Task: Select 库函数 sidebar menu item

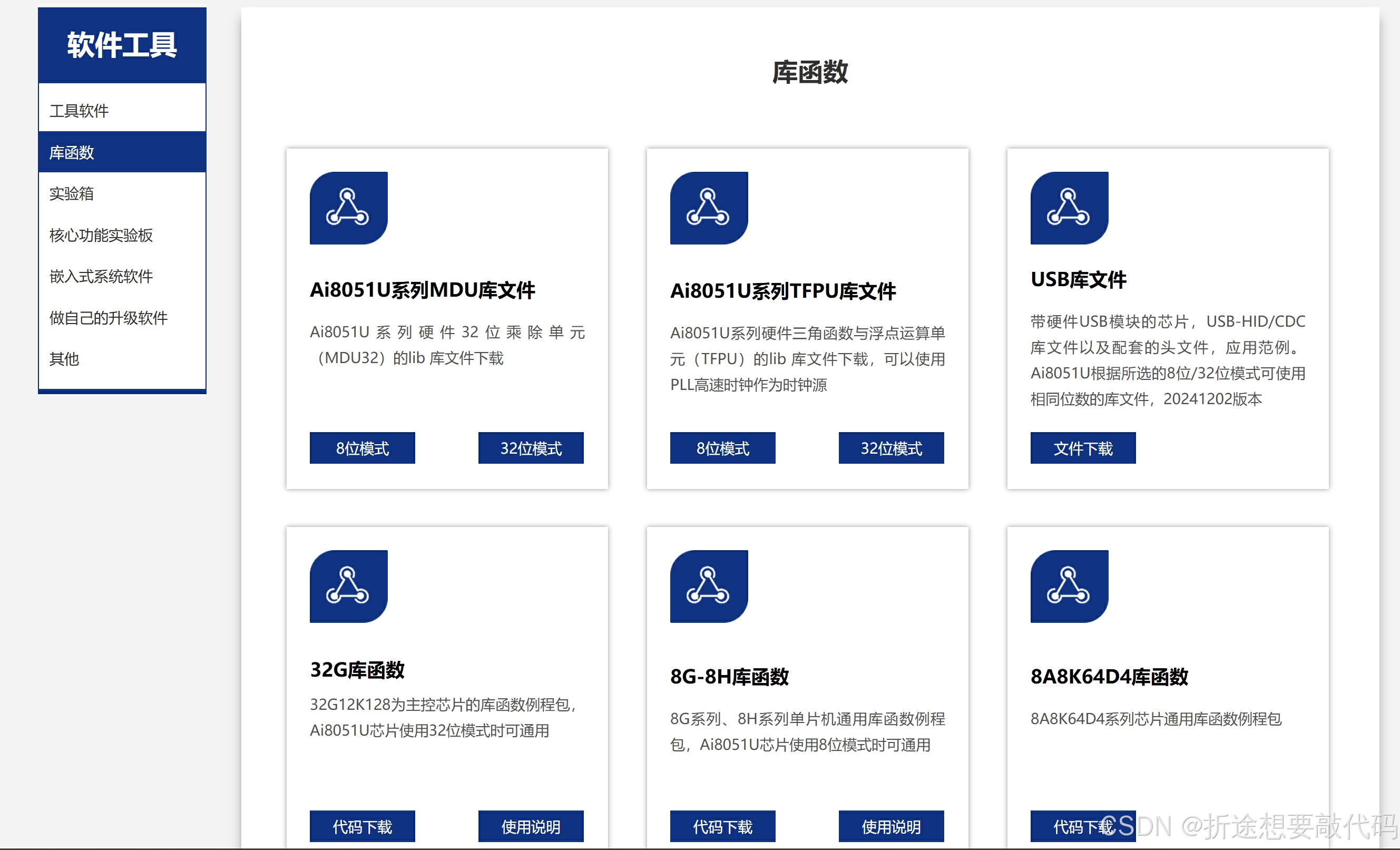Action: (72, 152)
